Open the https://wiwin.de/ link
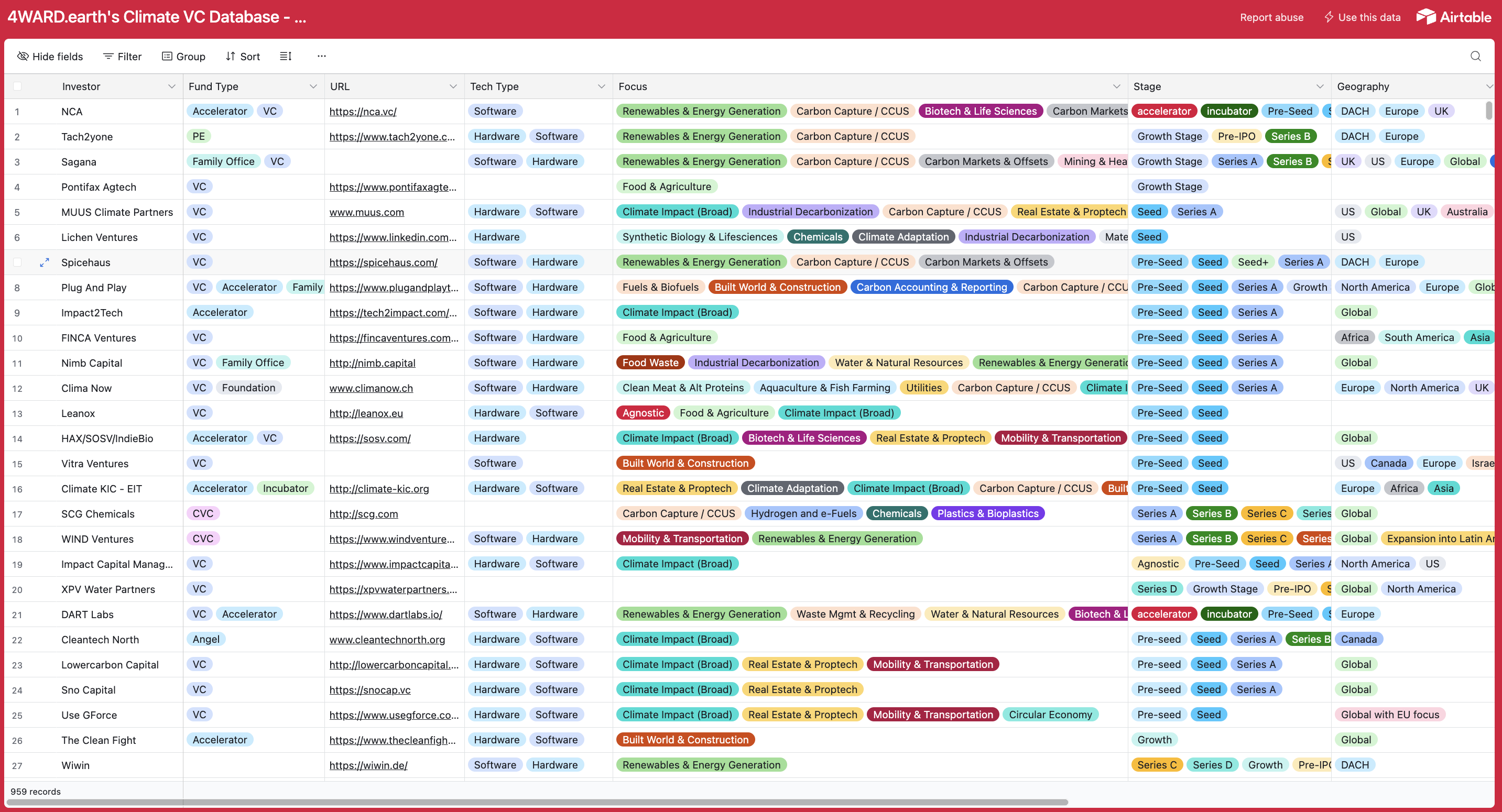Viewport: 1502px width, 812px height. pyautogui.click(x=368, y=765)
